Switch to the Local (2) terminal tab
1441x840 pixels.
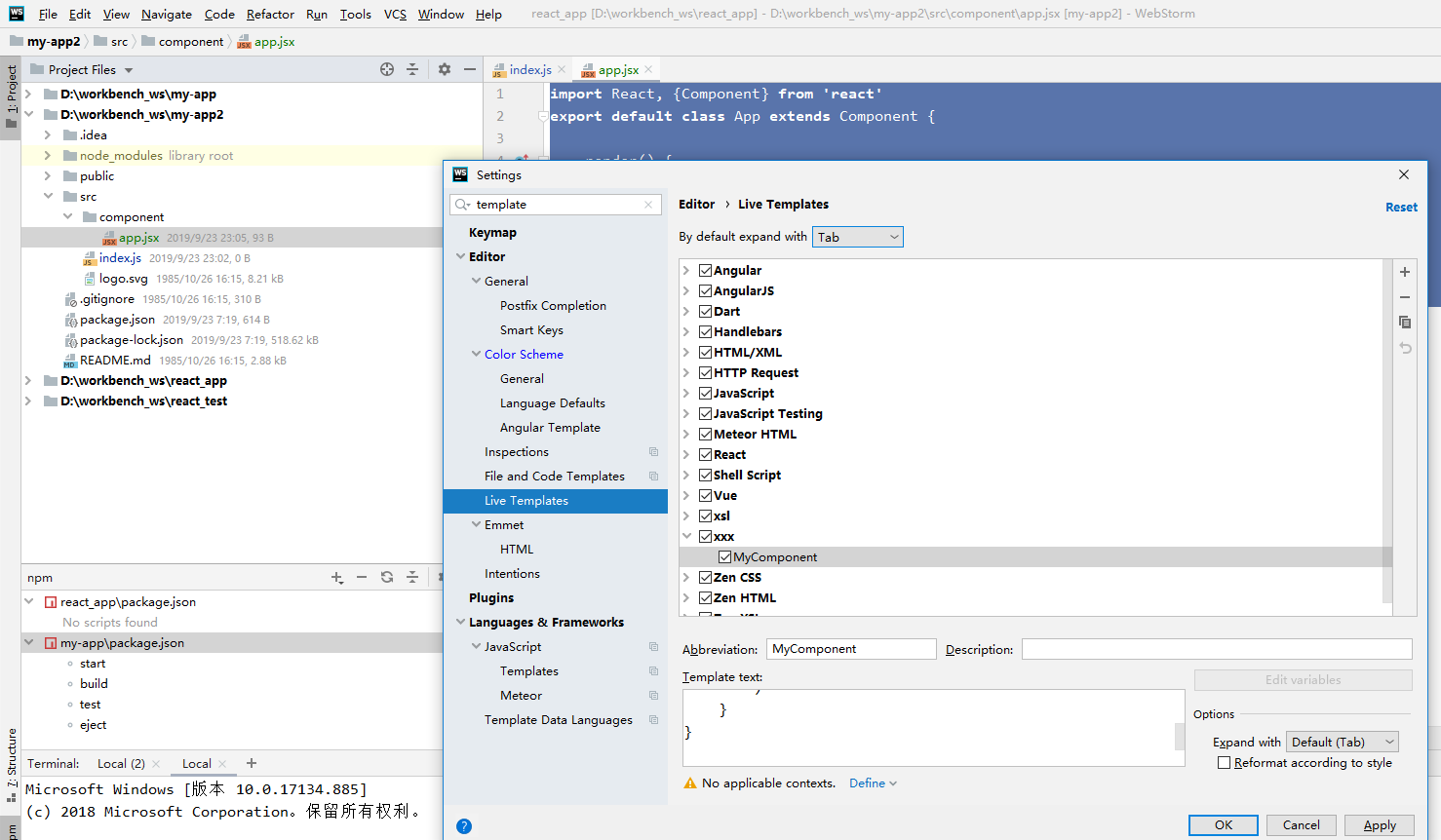click(x=121, y=764)
